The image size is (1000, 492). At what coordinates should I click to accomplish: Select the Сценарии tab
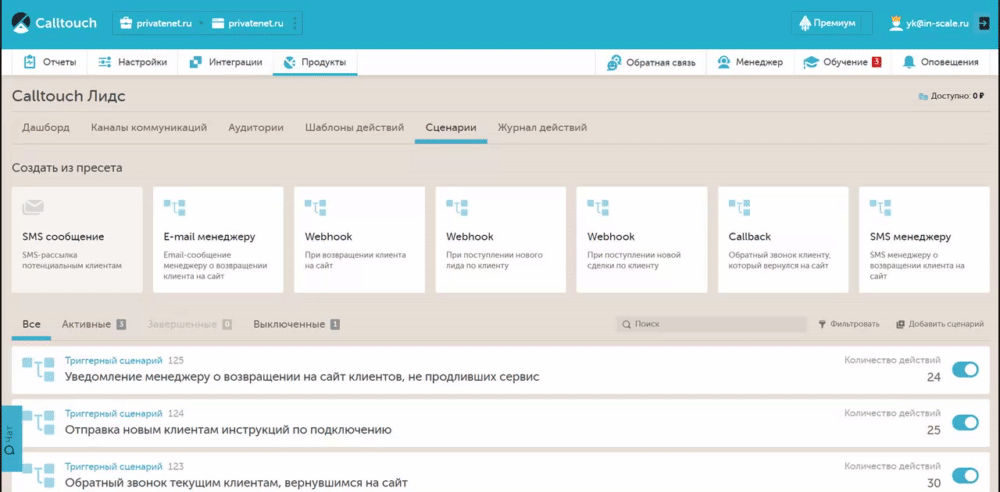[451, 128]
